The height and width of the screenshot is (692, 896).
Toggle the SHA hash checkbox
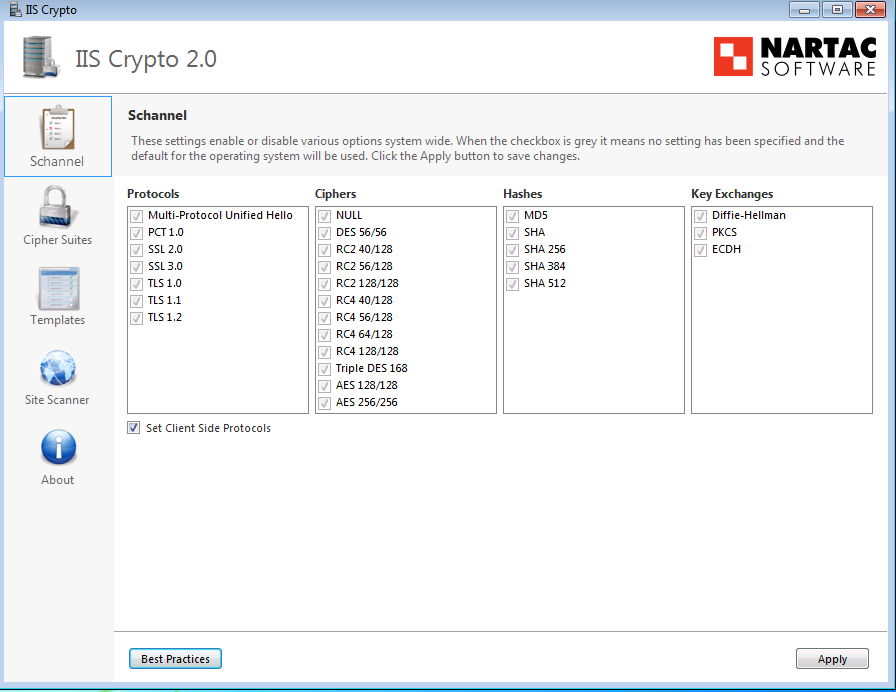[513, 233]
